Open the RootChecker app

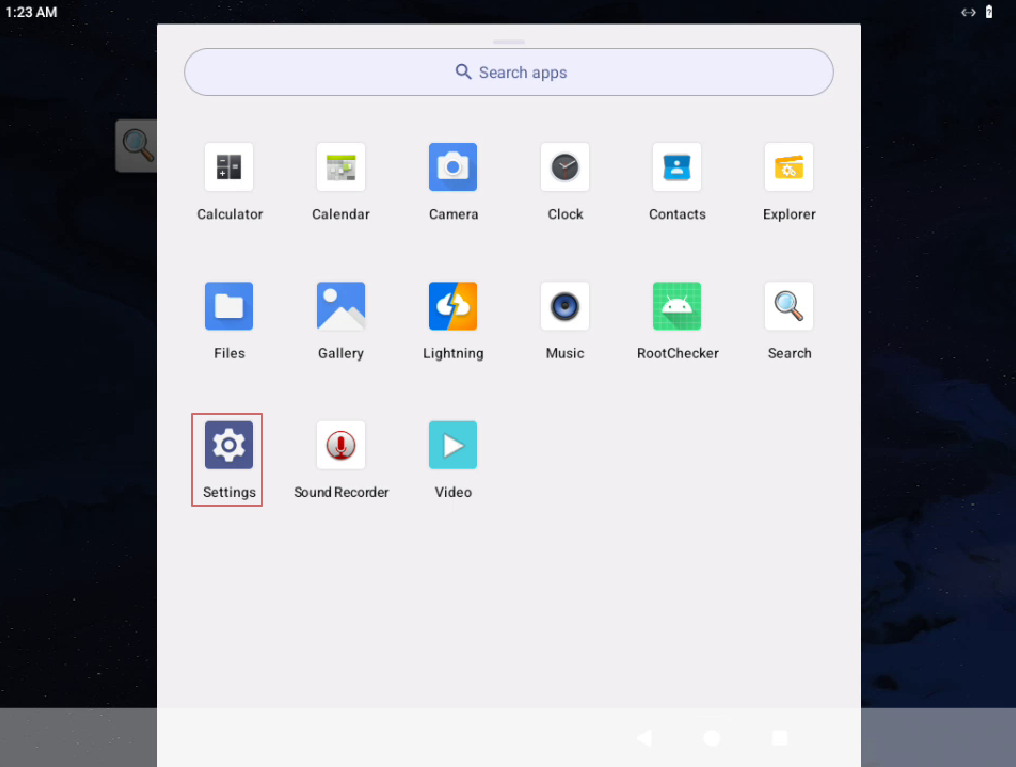[677, 307]
